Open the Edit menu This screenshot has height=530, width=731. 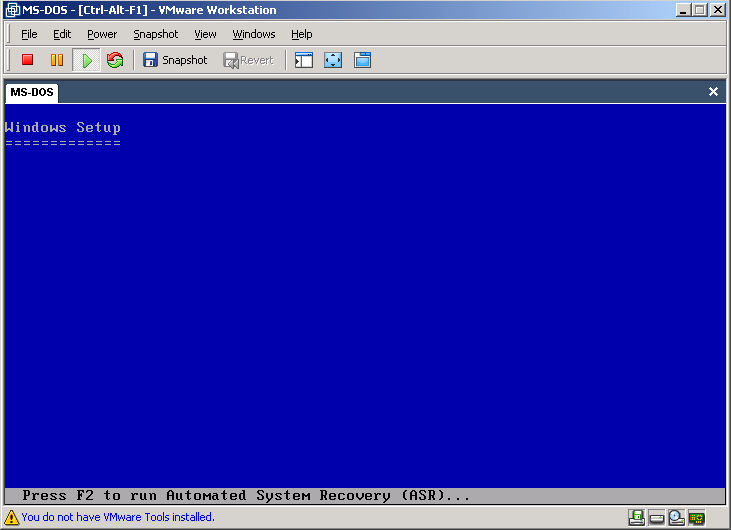pos(62,34)
